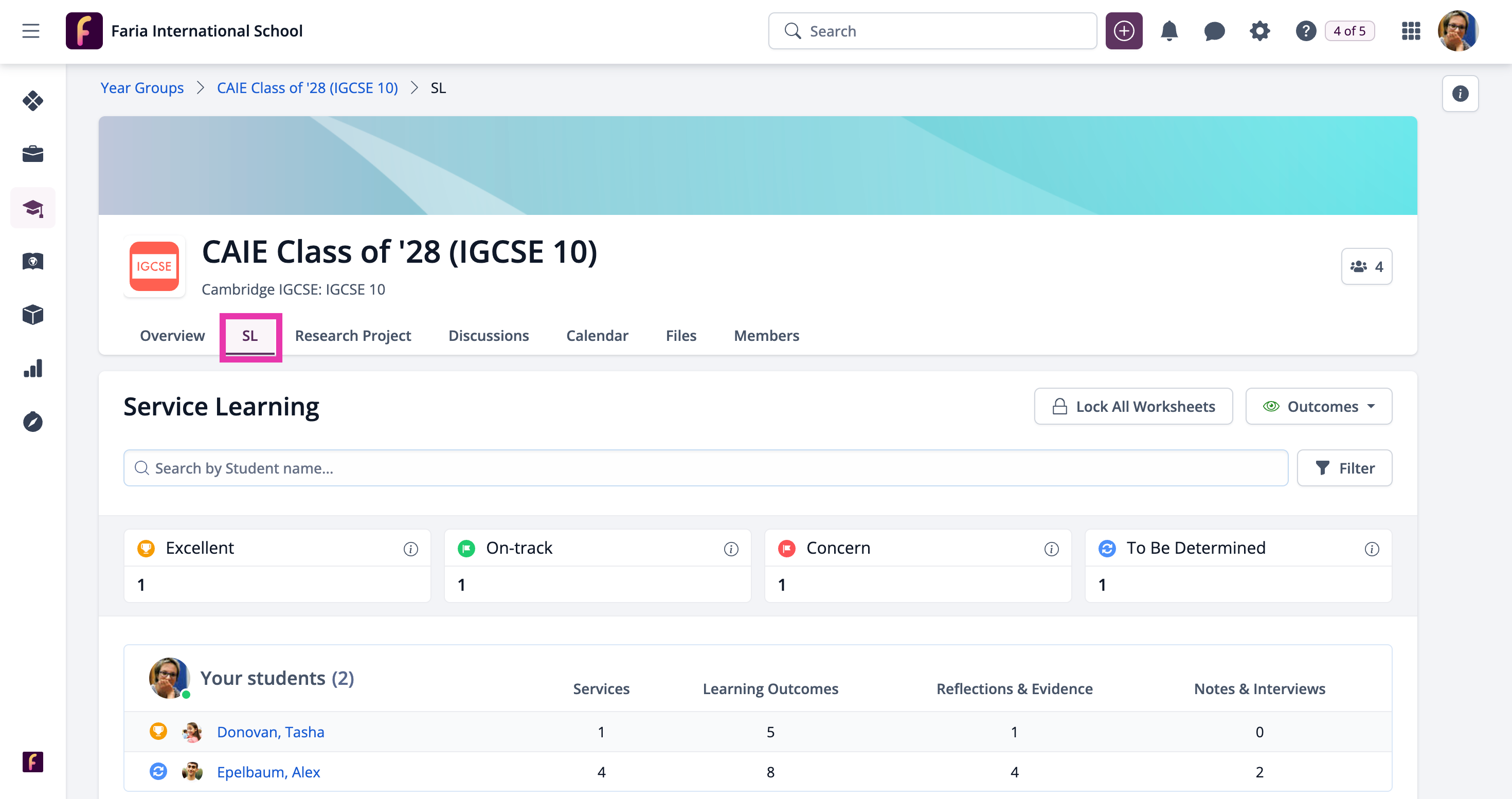Open the Calendar tab

pyautogui.click(x=597, y=336)
